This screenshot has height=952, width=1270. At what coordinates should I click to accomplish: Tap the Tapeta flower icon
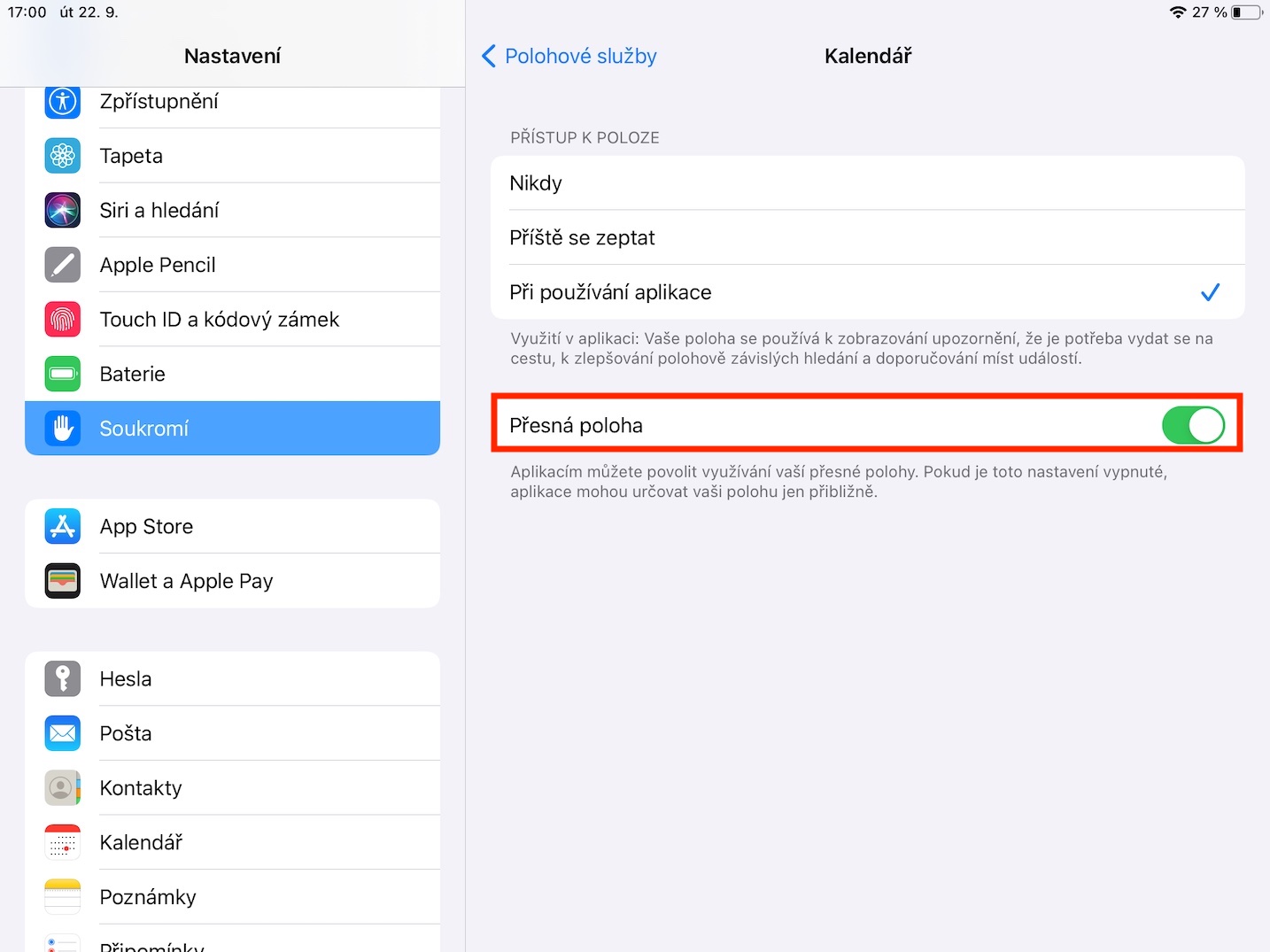click(62, 156)
